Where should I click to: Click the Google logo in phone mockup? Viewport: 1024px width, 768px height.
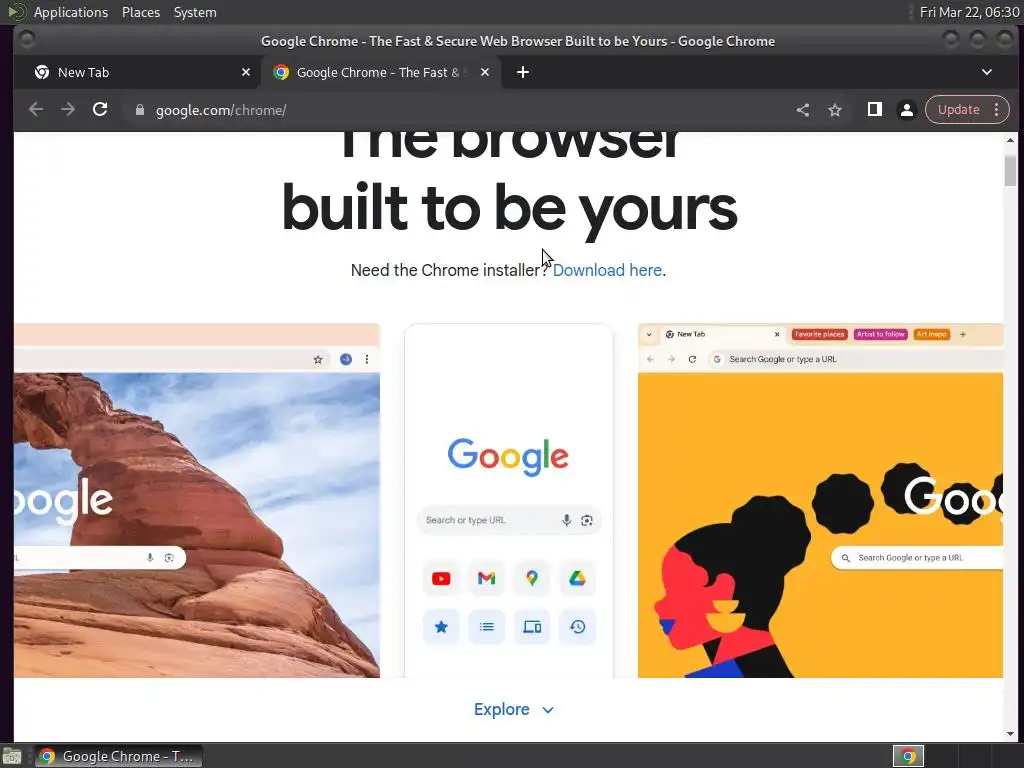508,456
